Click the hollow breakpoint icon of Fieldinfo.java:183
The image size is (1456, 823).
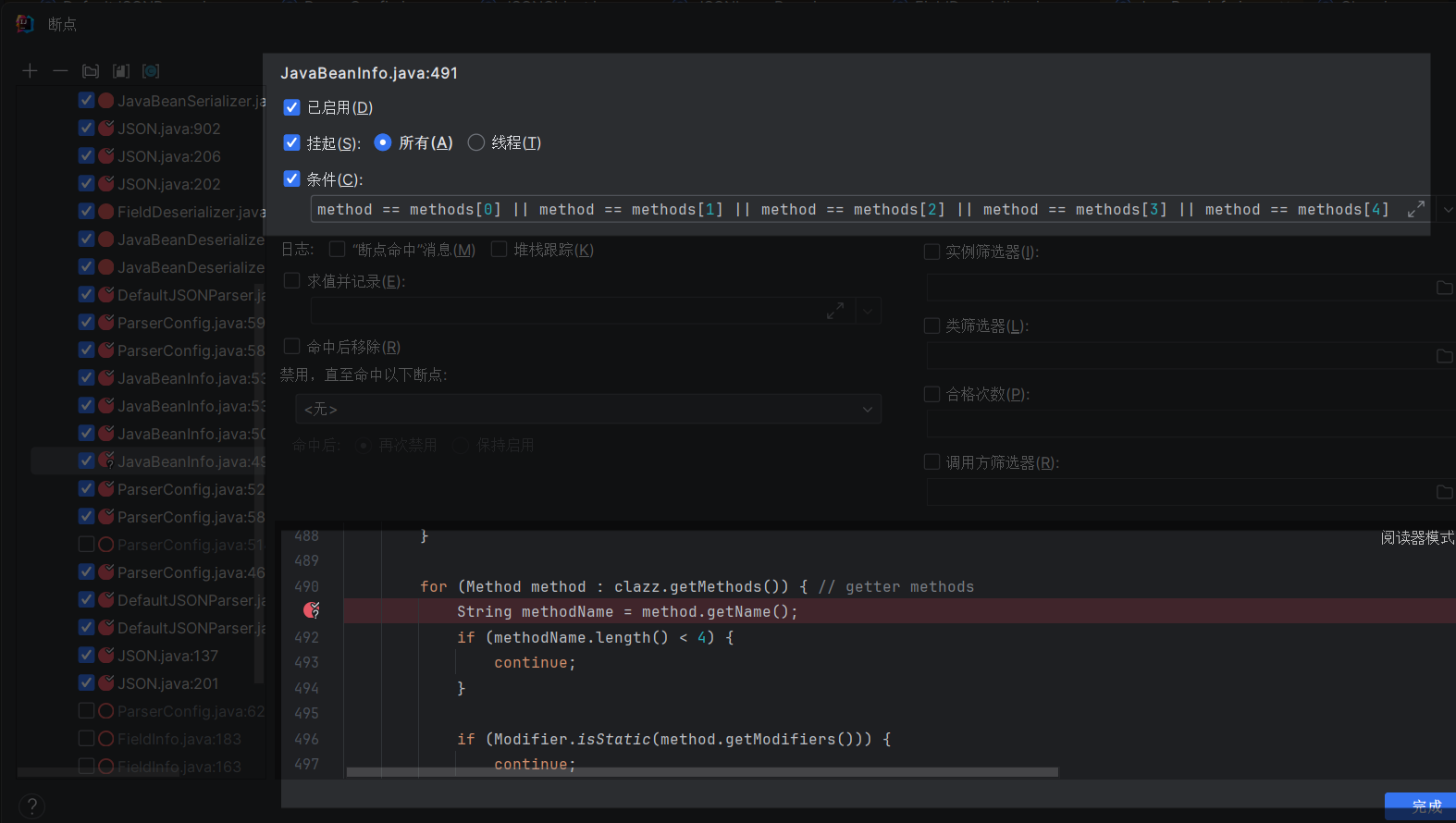point(106,739)
